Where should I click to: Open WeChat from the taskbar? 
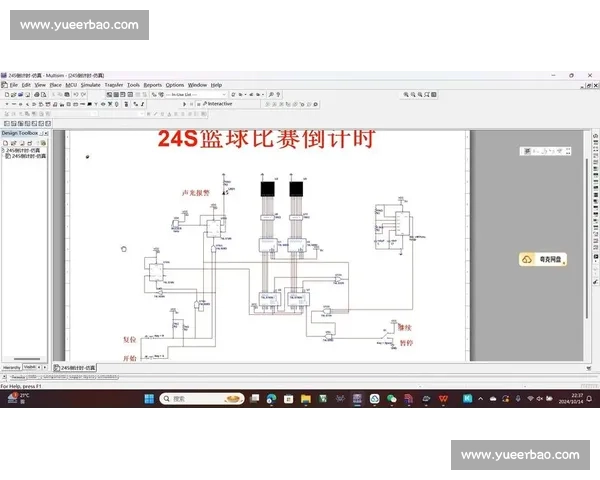click(391, 399)
